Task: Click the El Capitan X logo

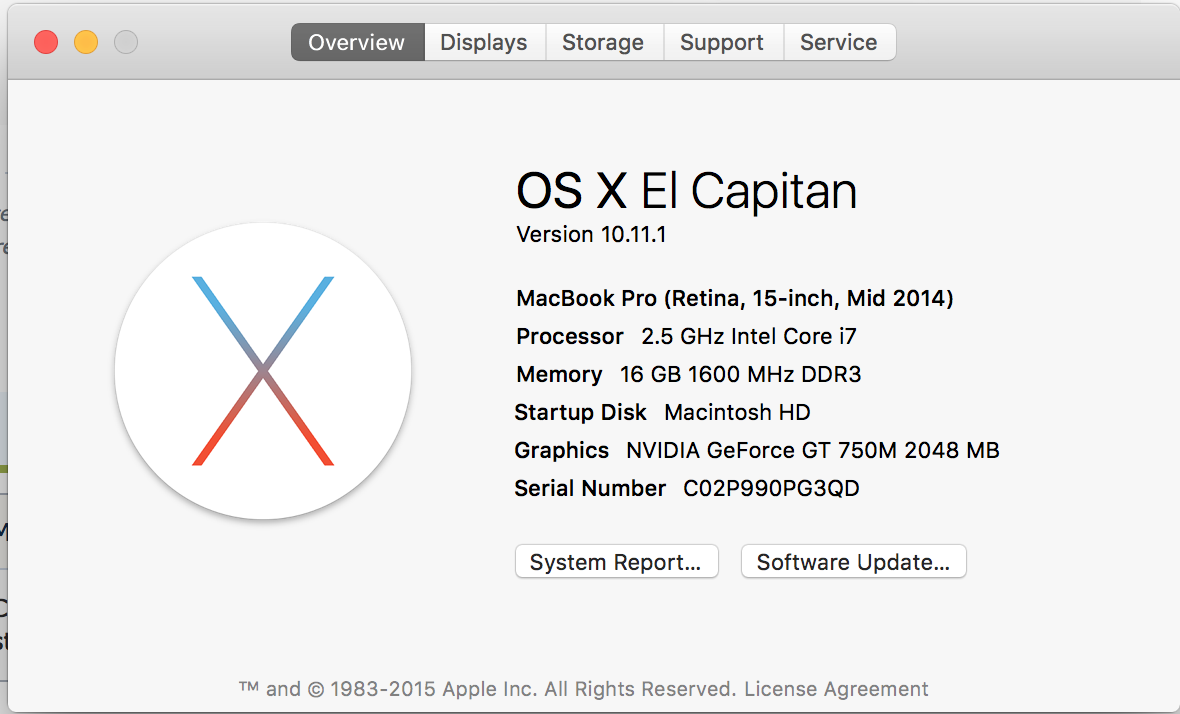Action: (263, 371)
